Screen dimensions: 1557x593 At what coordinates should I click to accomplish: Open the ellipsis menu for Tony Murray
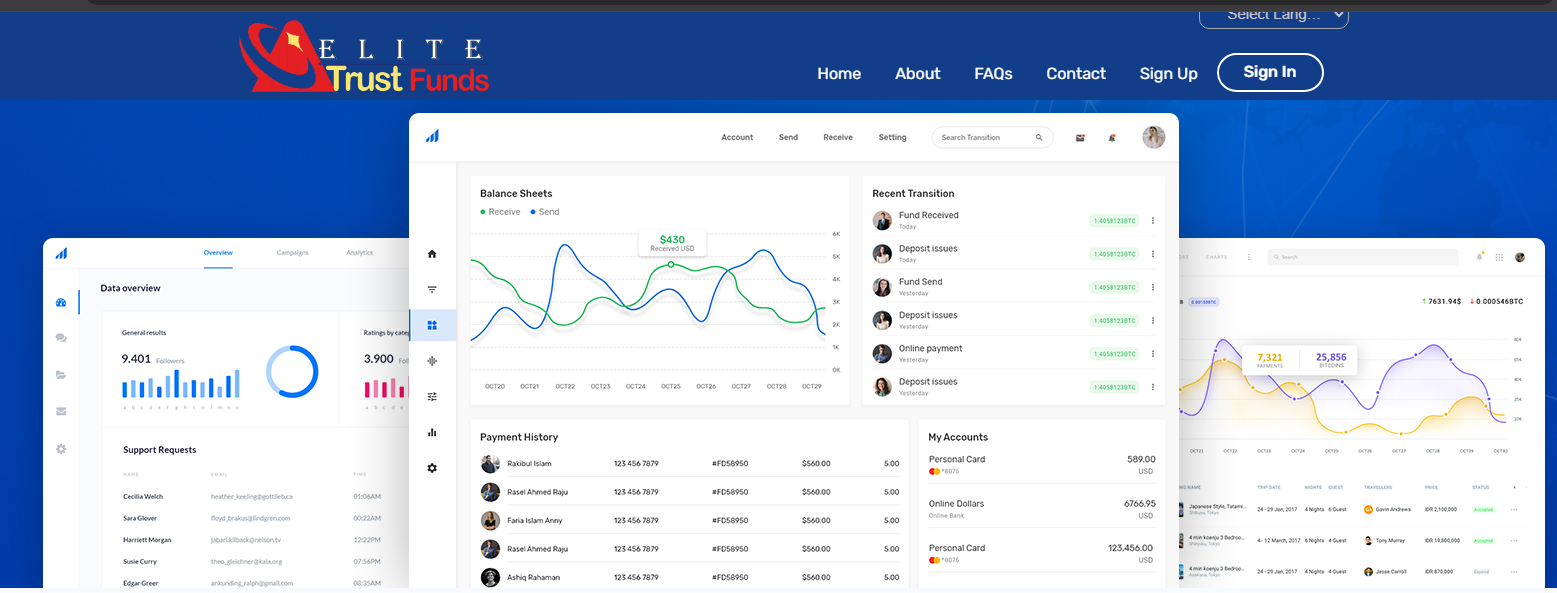[x=1514, y=540]
